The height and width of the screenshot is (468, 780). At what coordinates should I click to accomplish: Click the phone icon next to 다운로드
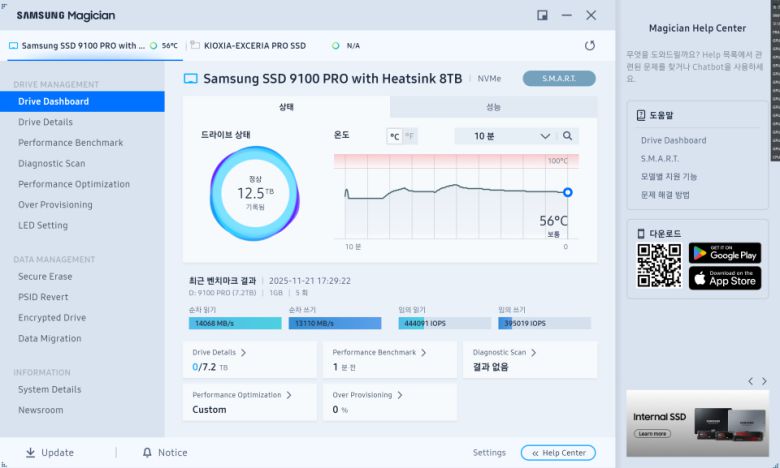click(641, 234)
